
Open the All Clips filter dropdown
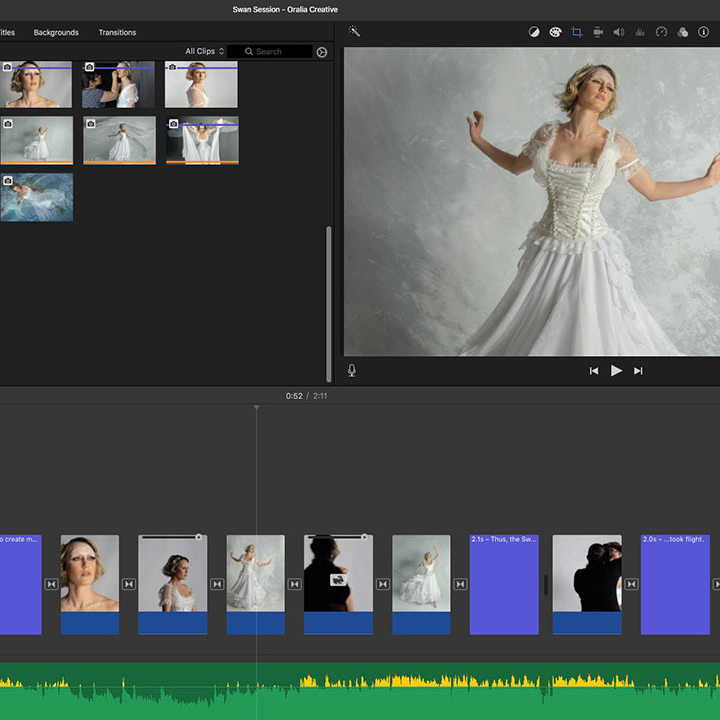click(x=204, y=51)
